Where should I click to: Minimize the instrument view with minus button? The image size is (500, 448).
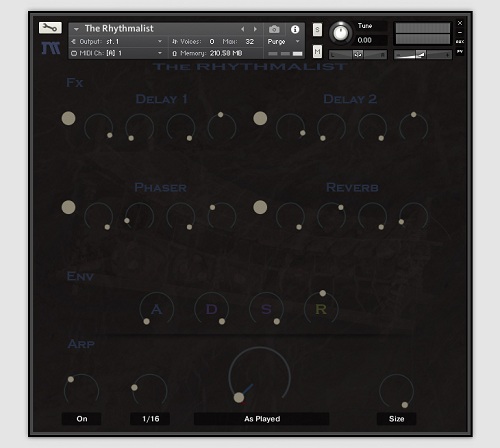pyautogui.click(x=460, y=33)
